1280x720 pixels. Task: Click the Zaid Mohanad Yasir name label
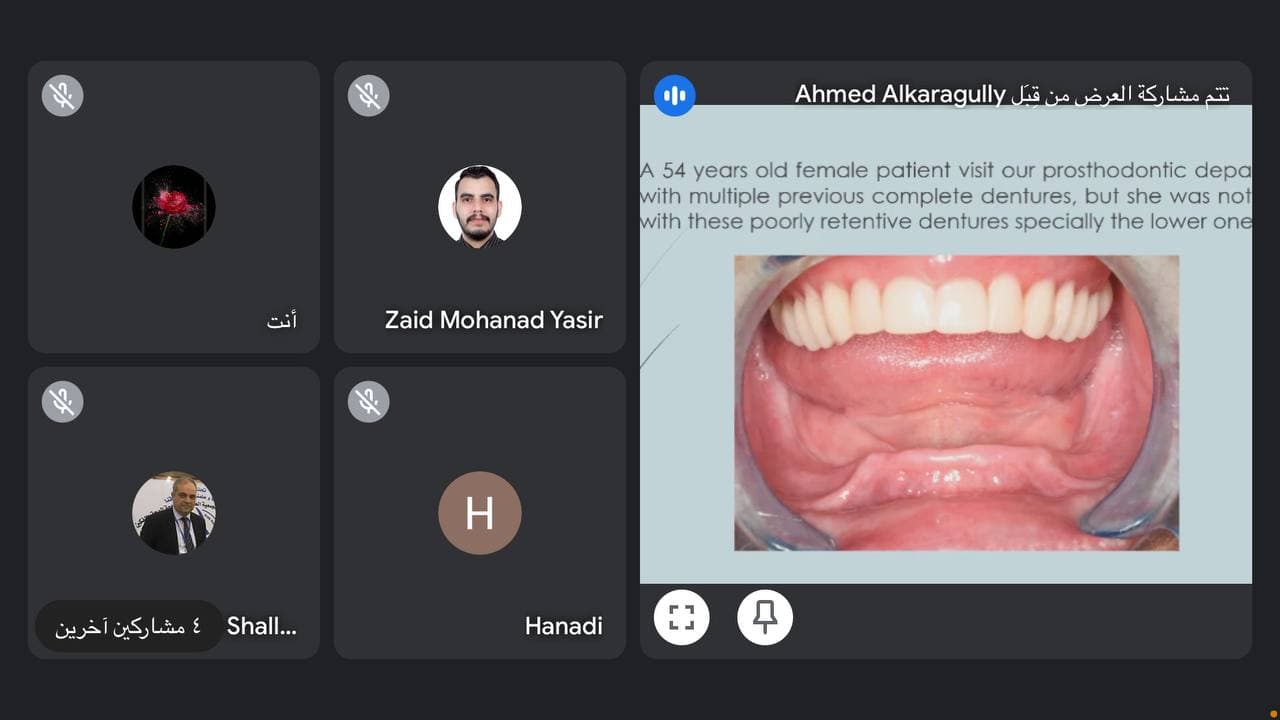(494, 320)
